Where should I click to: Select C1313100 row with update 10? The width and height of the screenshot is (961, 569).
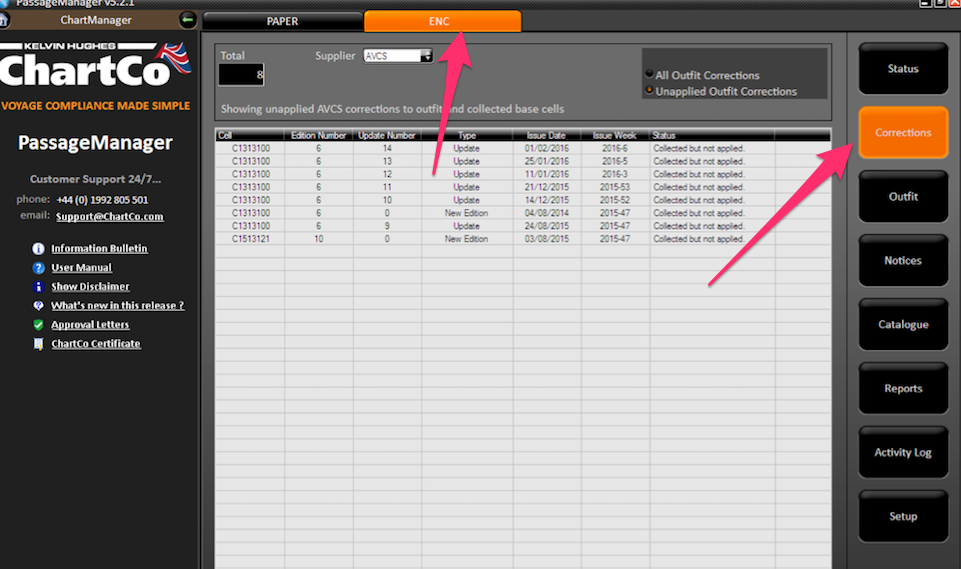tap(523, 200)
